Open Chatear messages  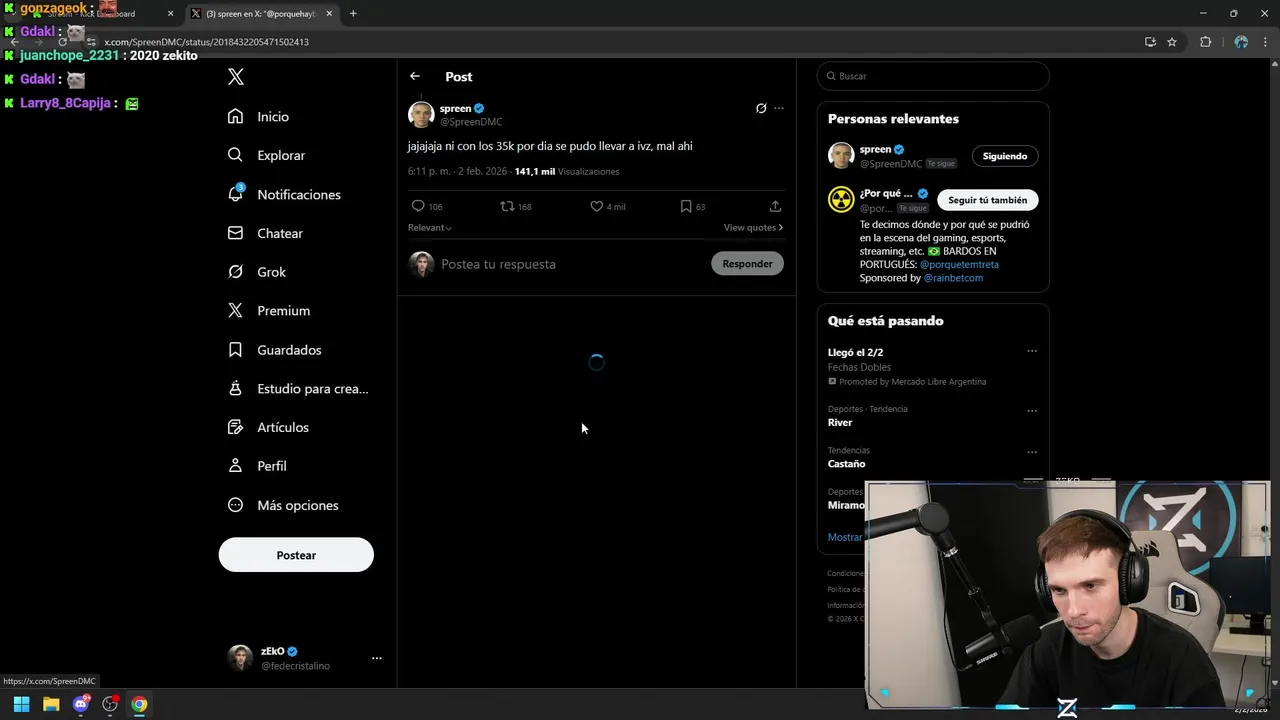[265, 233]
